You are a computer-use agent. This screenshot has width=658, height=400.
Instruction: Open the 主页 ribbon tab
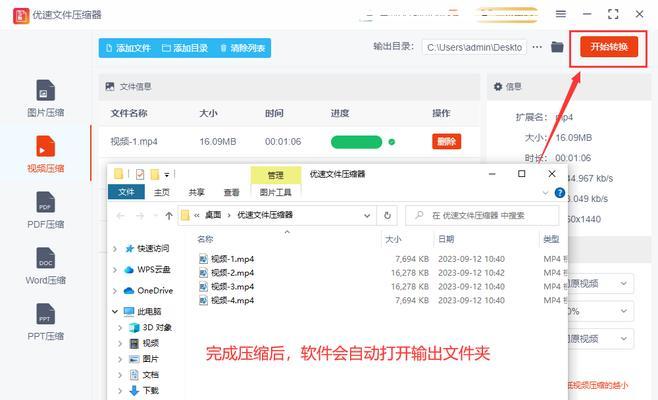click(162, 192)
